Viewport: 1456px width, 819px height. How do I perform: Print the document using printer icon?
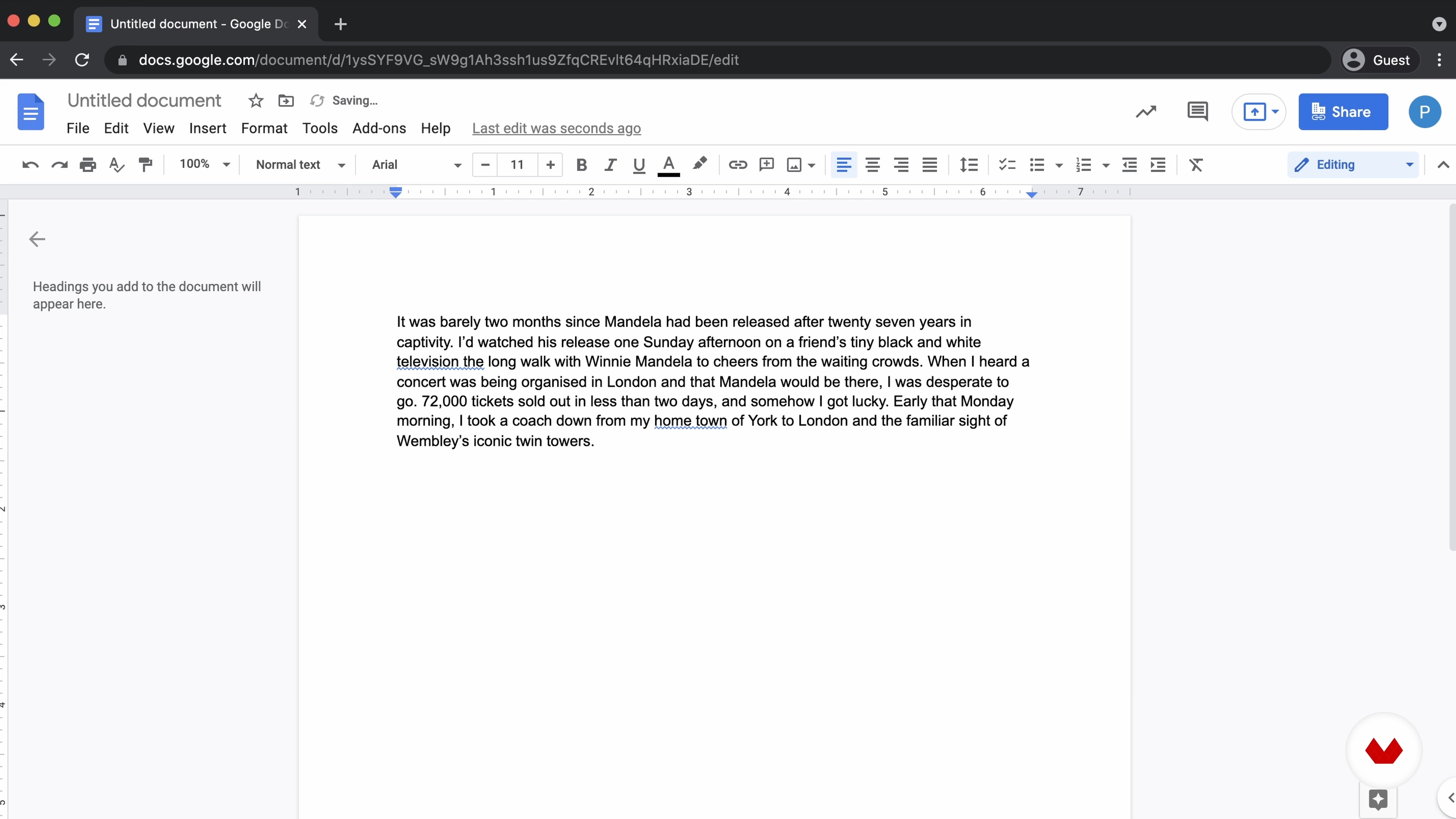[x=88, y=165]
